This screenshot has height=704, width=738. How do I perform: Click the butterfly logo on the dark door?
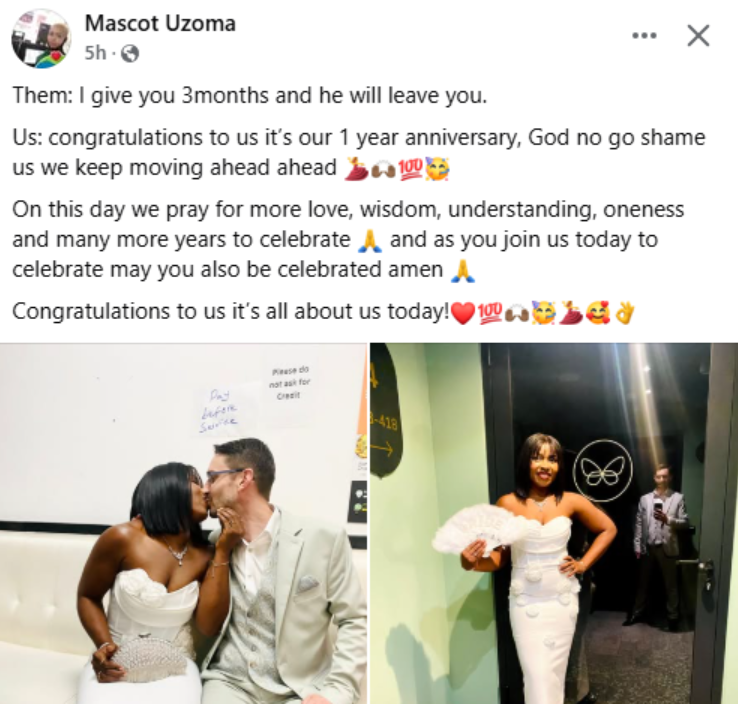tap(604, 471)
